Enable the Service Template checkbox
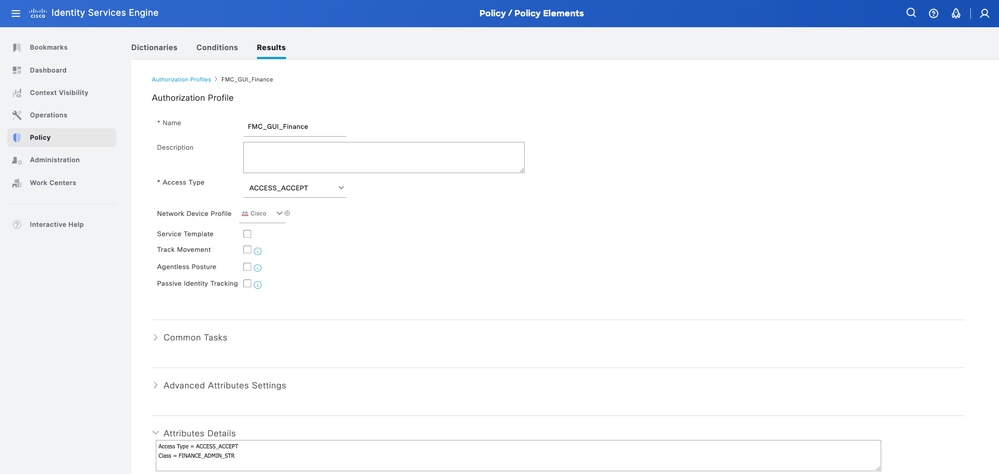Screen dimensions: 999x474 coord(247,234)
